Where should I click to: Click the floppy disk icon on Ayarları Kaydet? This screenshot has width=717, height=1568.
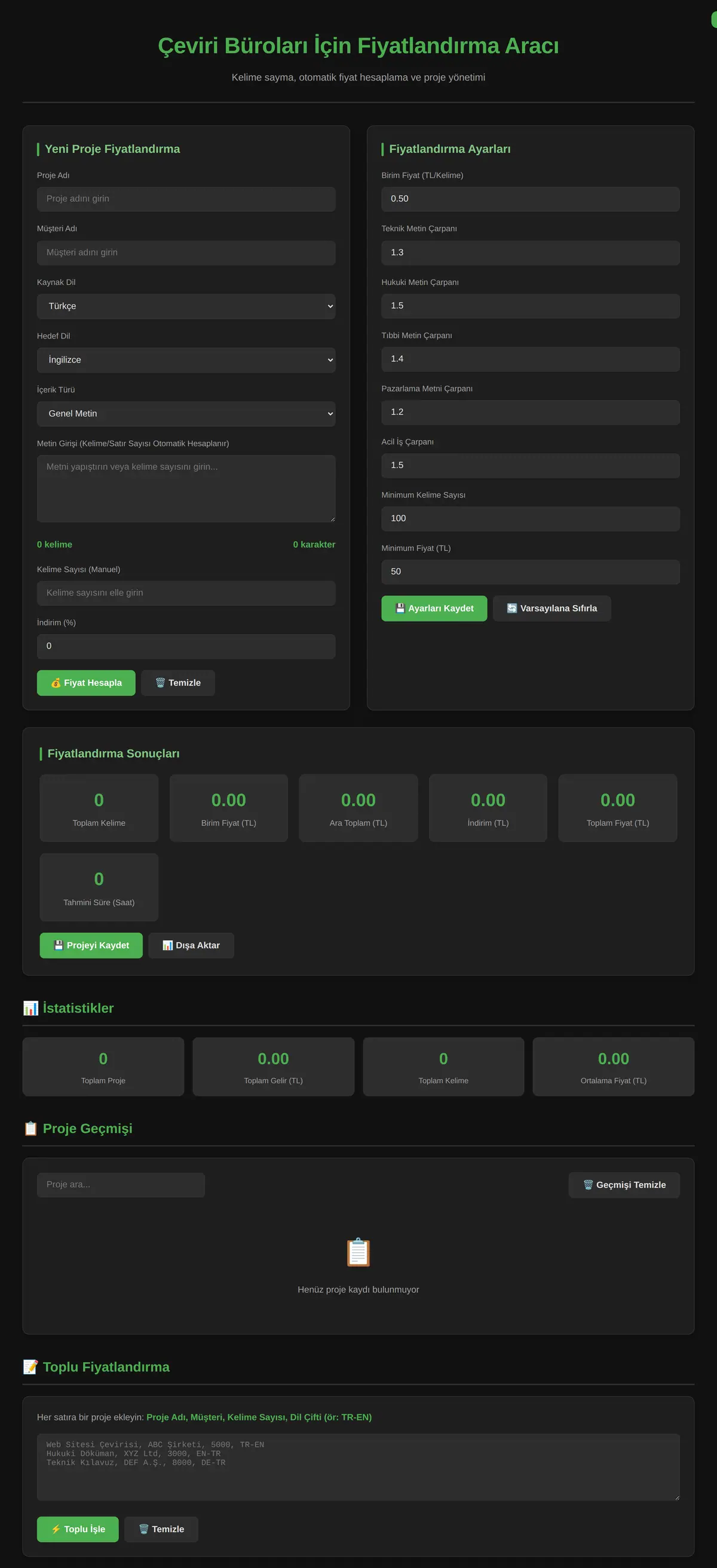400,608
